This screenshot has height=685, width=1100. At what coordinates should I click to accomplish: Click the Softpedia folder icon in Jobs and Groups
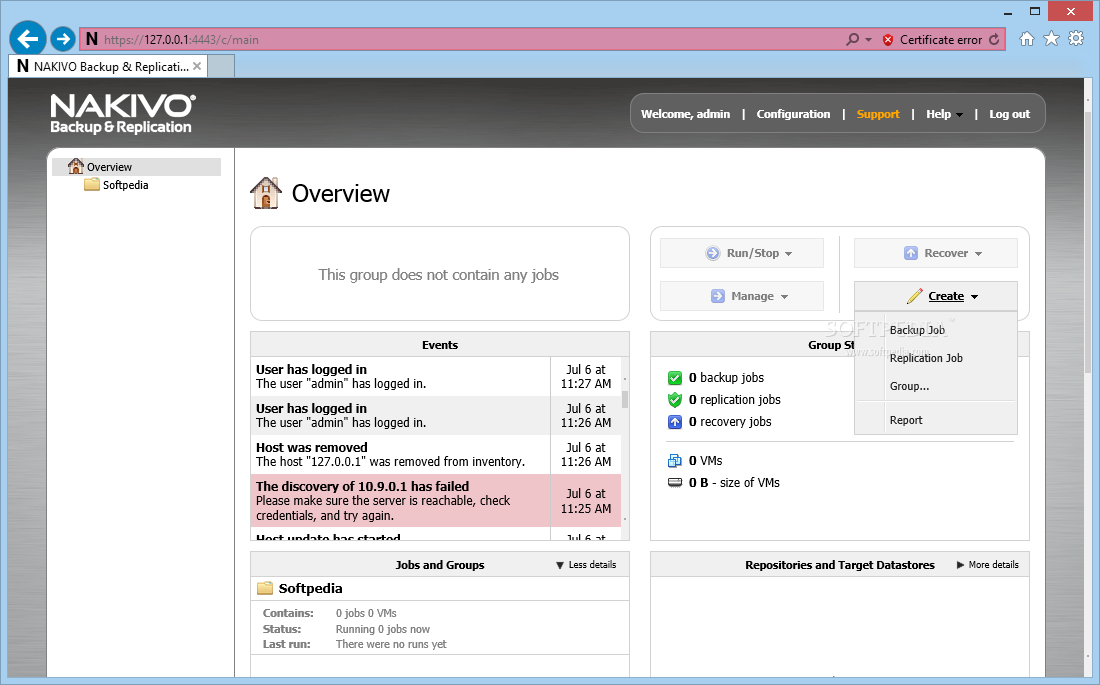[x=264, y=588]
